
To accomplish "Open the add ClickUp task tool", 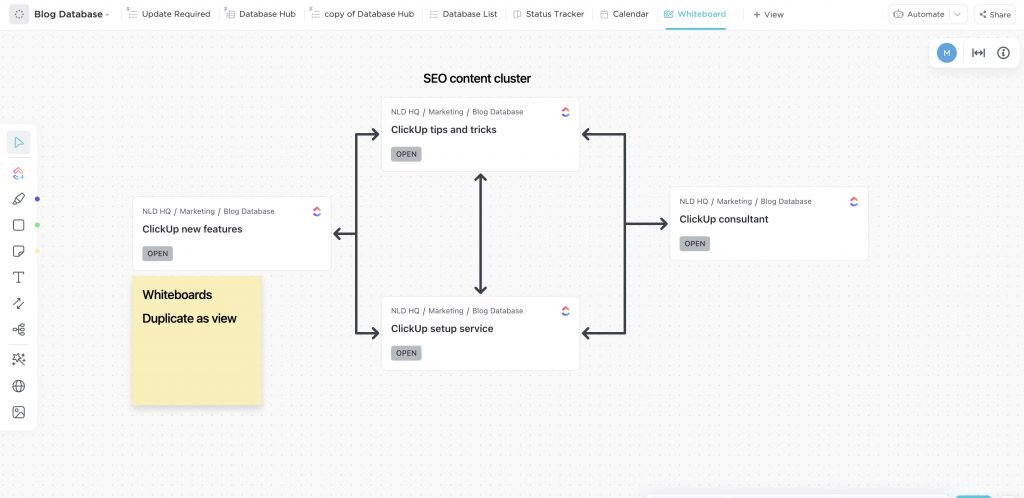I will (x=18, y=173).
